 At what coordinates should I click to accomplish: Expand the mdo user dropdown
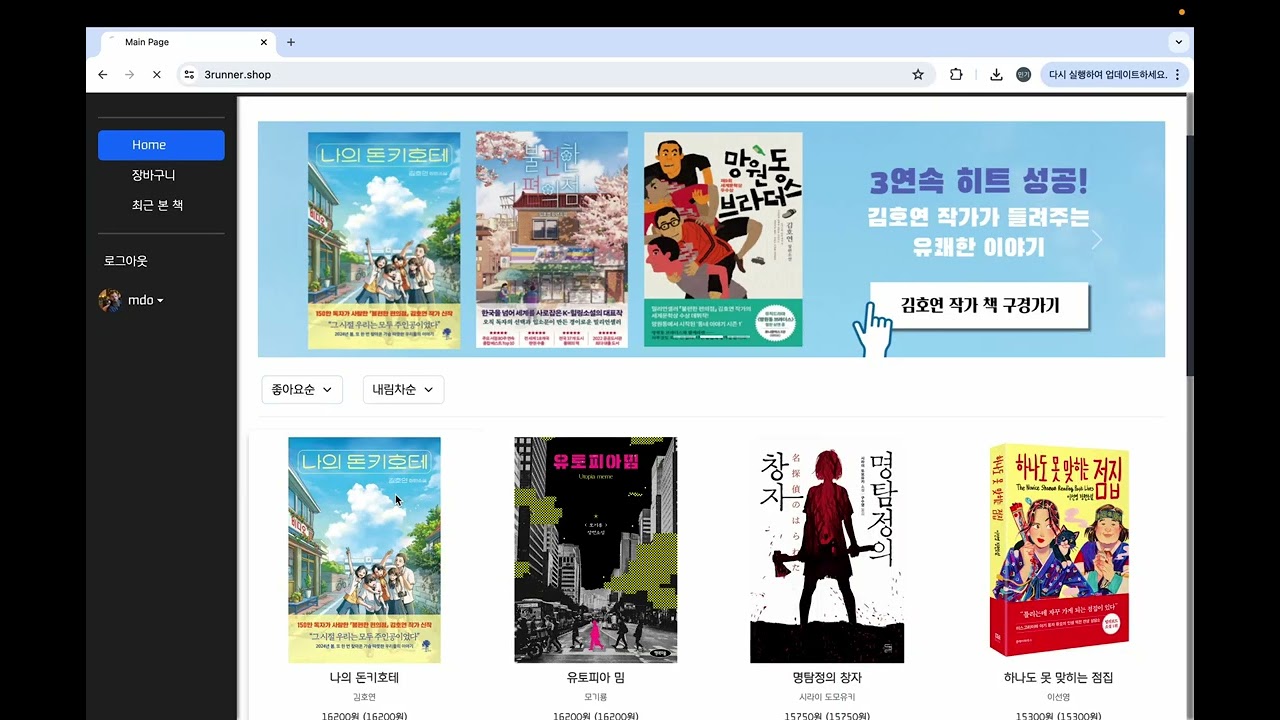[x=146, y=300]
